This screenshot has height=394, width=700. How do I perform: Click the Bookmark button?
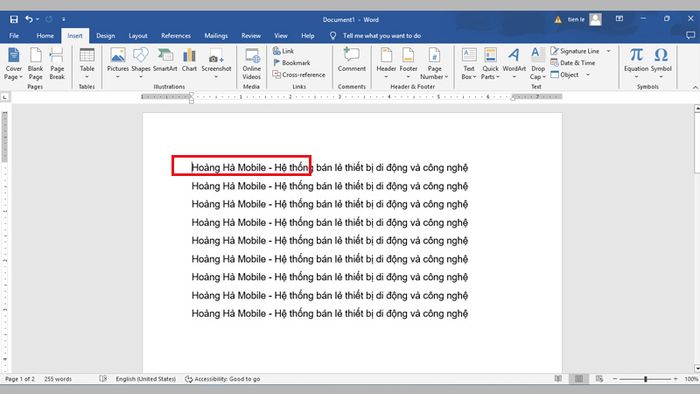[x=292, y=63]
